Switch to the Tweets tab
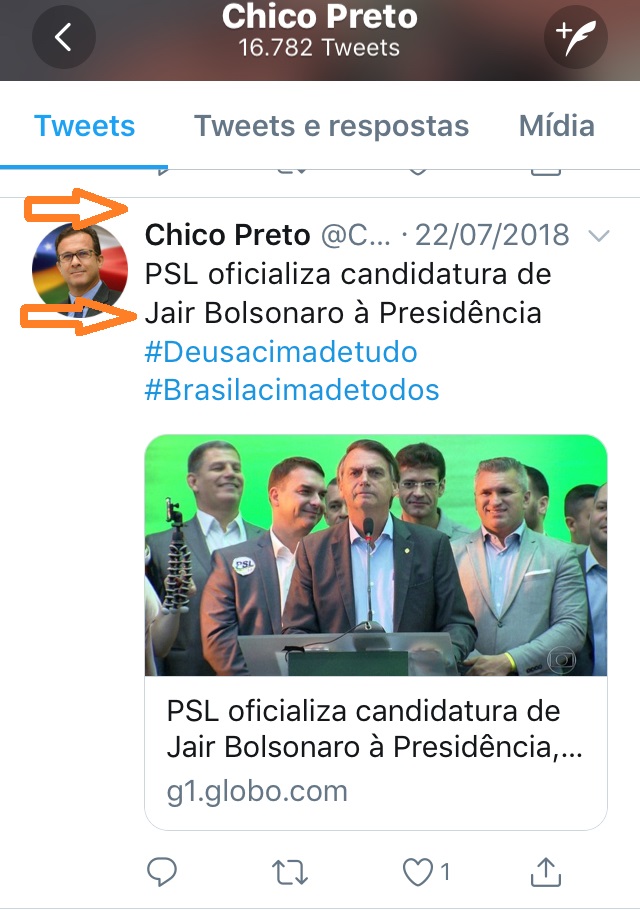Viewport: 640px width, 910px height. 85,126
